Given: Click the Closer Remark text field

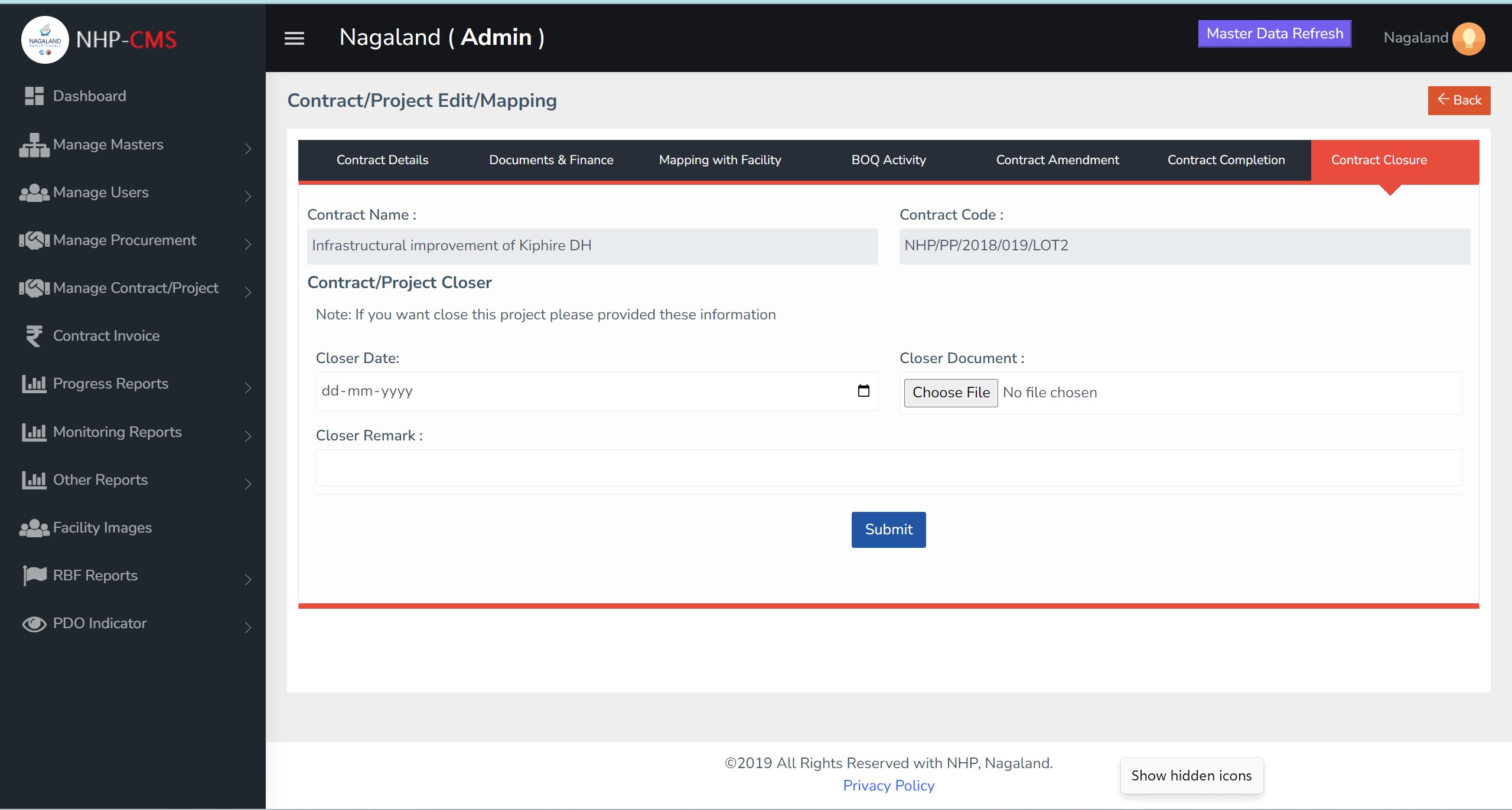Looking at the screenshot, I should click(x=888, y=468).
